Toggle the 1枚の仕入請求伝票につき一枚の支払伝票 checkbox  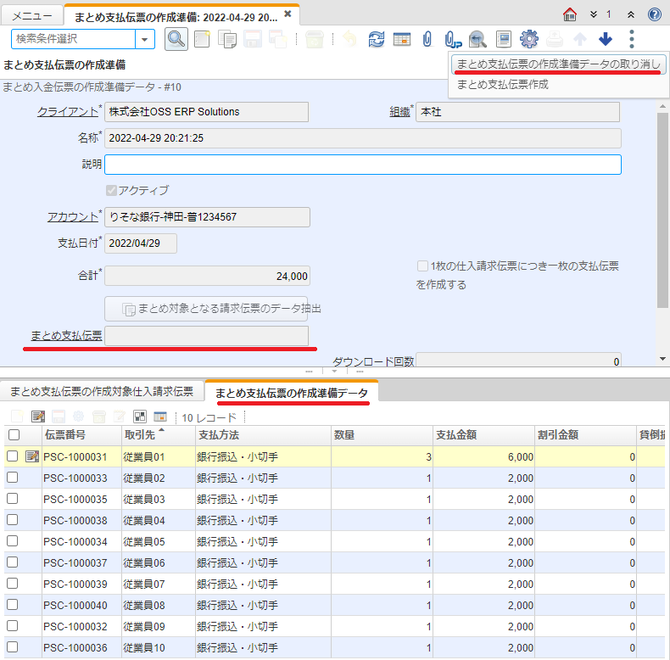[x=422, y=266]
